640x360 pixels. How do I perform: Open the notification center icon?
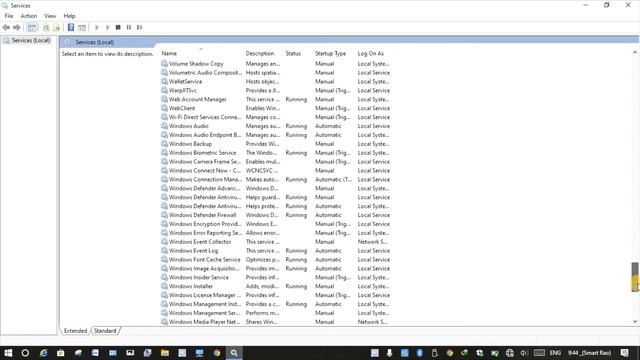[x=624, y=353]
